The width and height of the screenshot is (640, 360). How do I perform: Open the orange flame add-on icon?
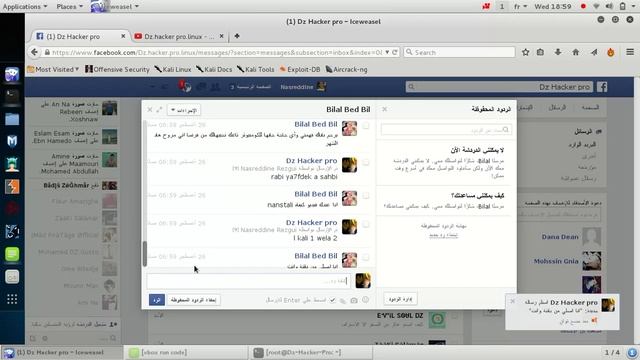point(611,52)
